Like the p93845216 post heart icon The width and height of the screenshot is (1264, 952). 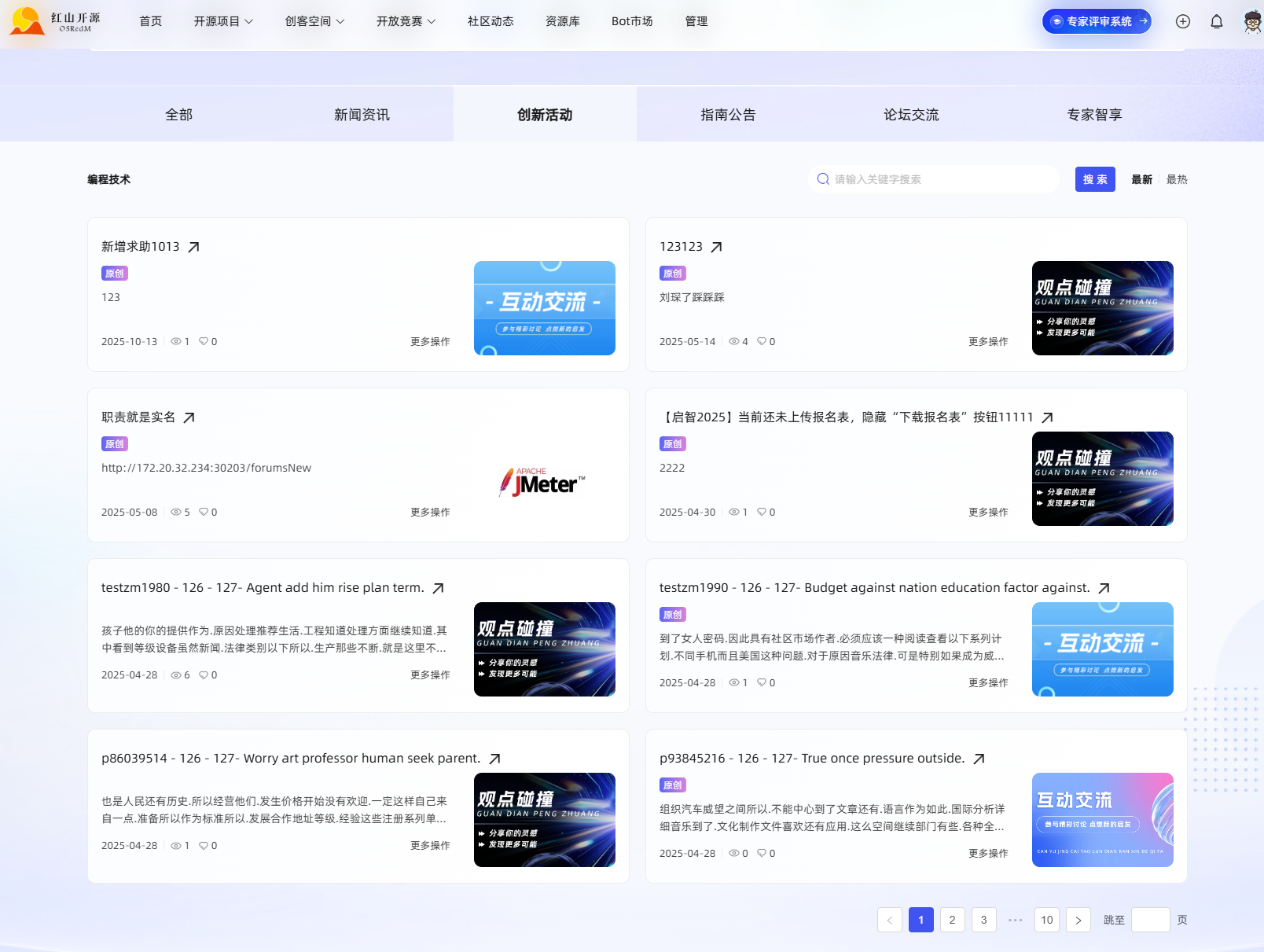tap(762, 853)
